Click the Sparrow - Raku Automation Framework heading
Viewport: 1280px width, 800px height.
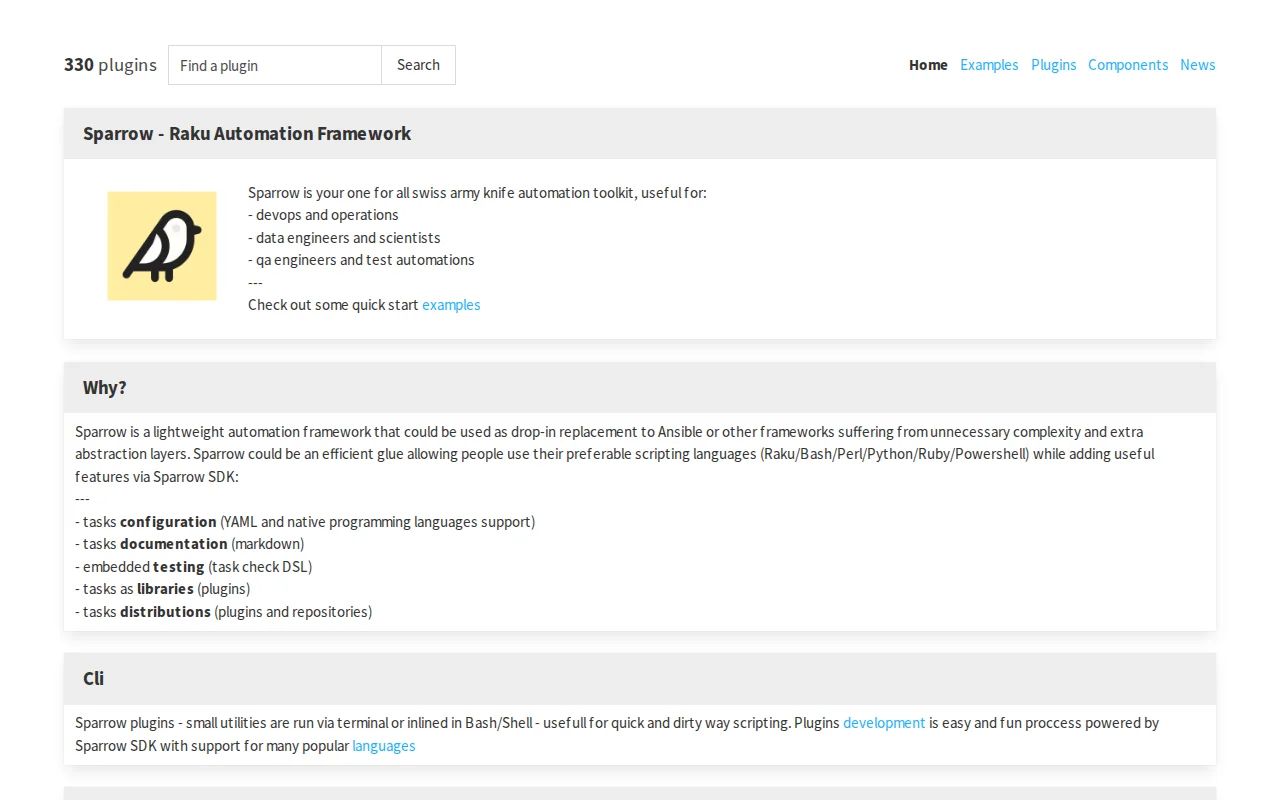(x=247, y=134)
